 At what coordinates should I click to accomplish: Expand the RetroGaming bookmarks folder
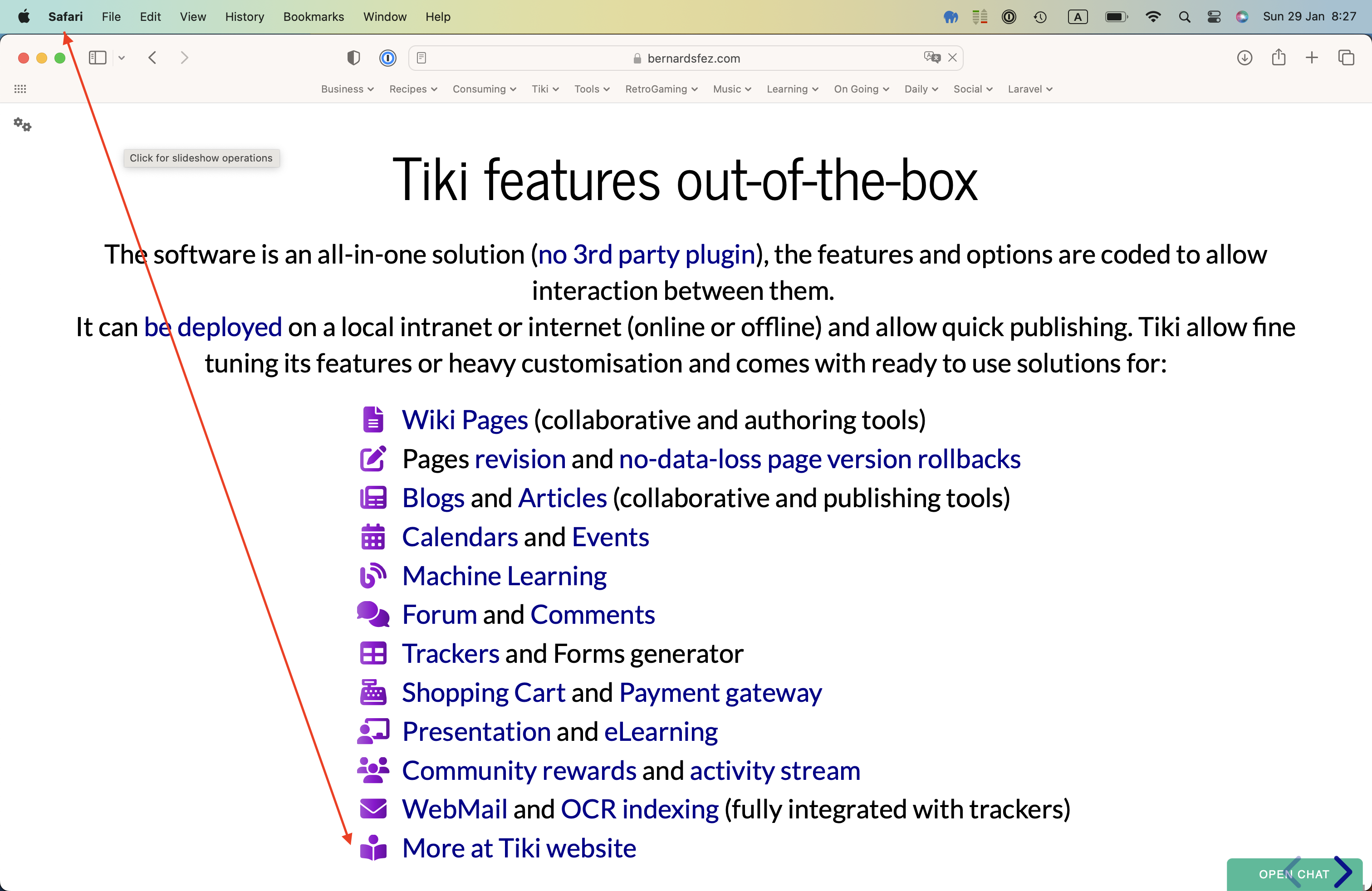pos(661,89)
